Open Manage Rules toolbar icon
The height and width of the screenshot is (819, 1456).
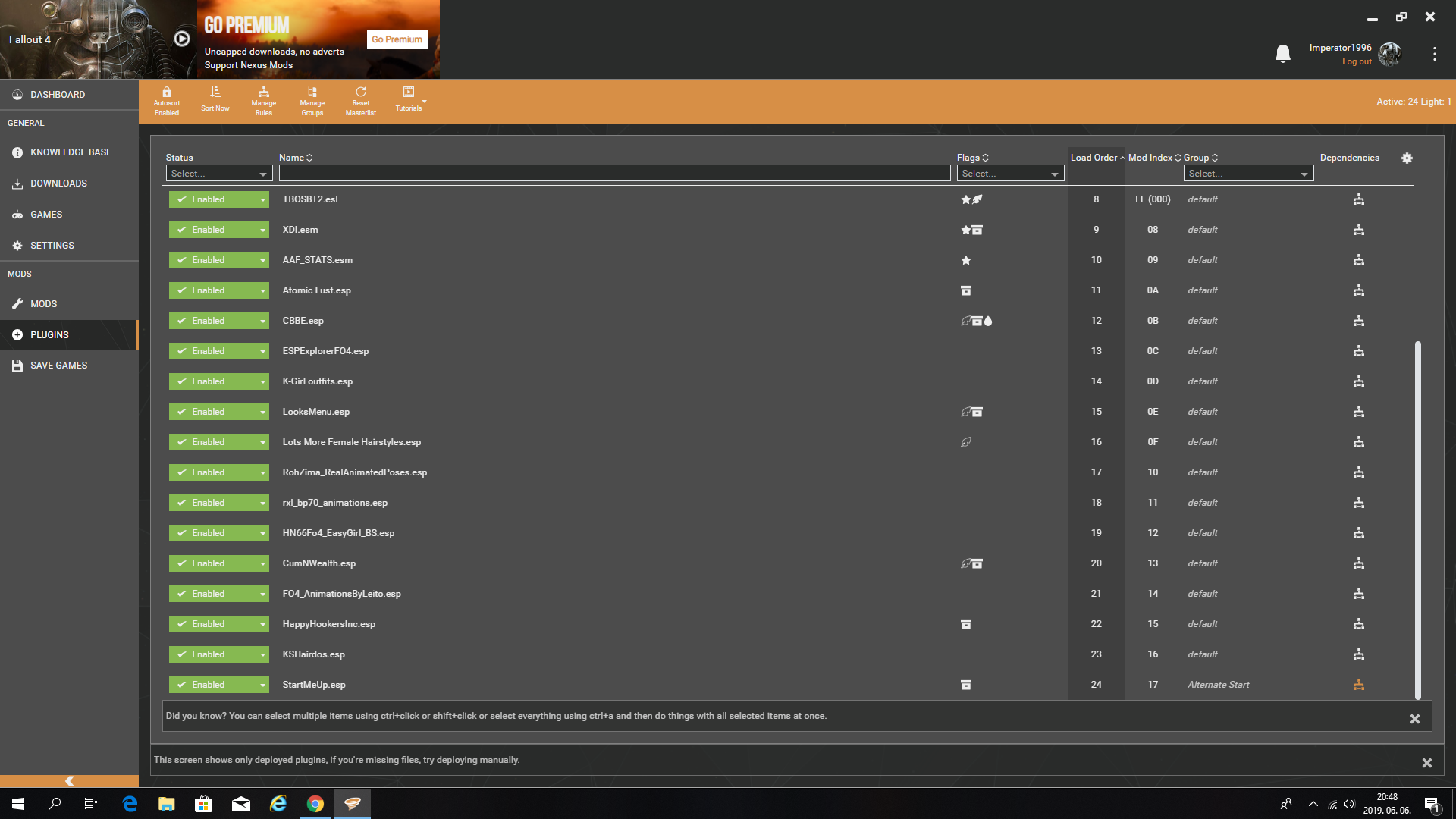[x=264, y=92]
